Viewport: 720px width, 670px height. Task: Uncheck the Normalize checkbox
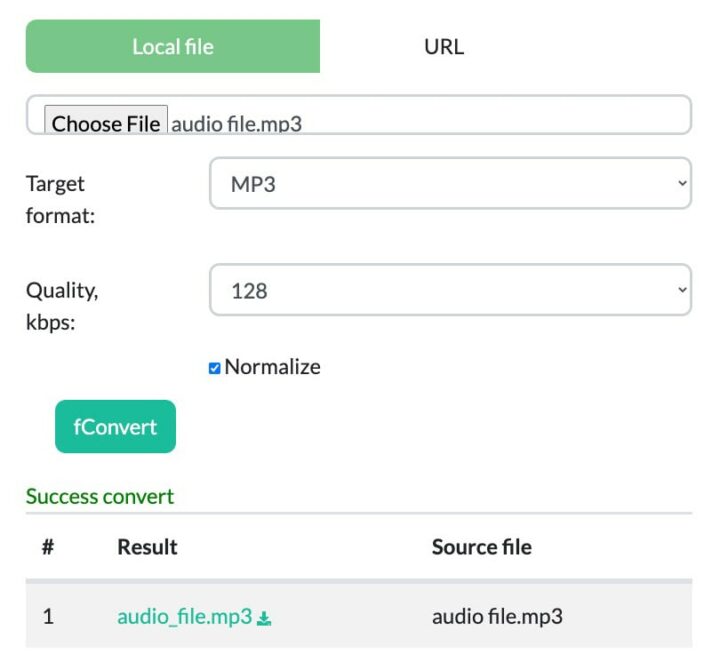(214, 368)
